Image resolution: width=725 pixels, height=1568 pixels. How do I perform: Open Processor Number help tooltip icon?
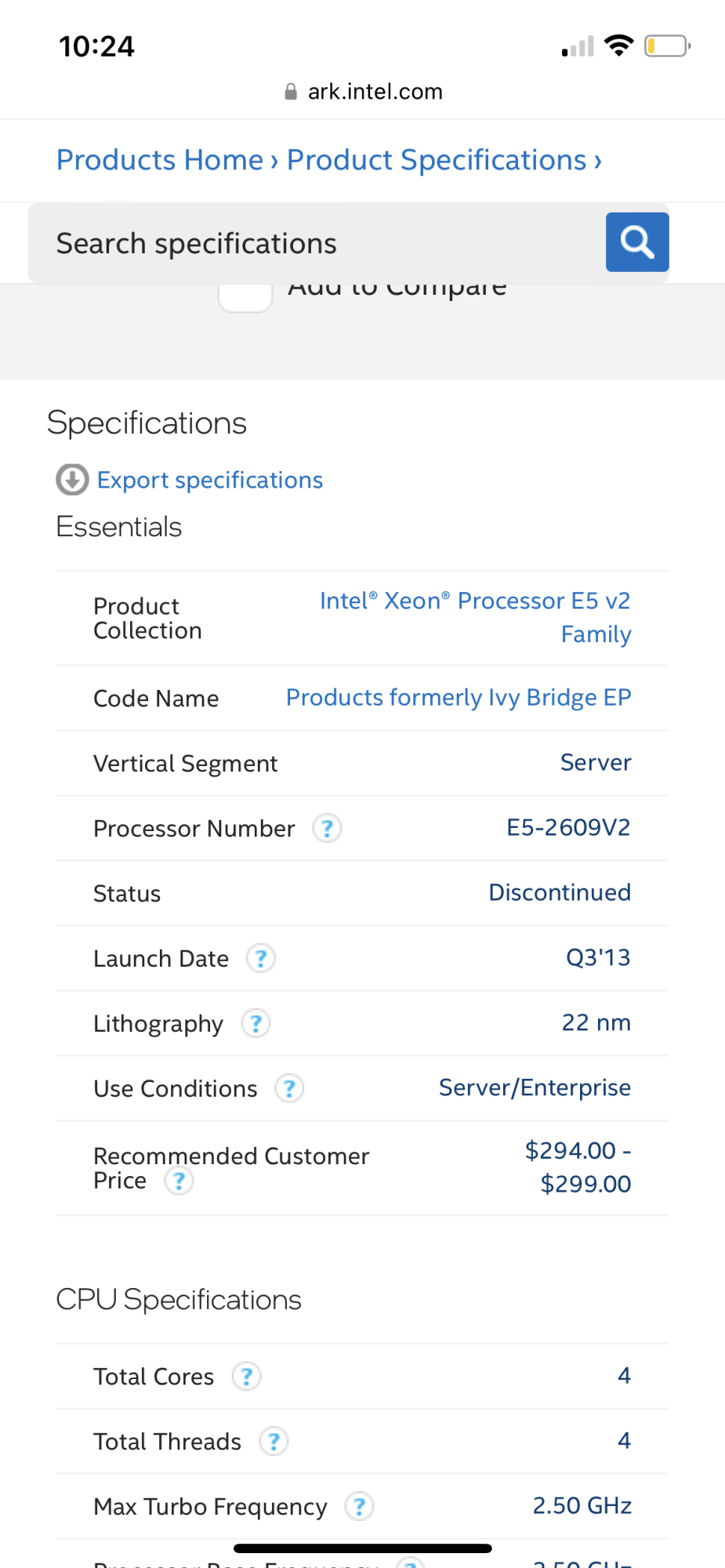[327, 828]
